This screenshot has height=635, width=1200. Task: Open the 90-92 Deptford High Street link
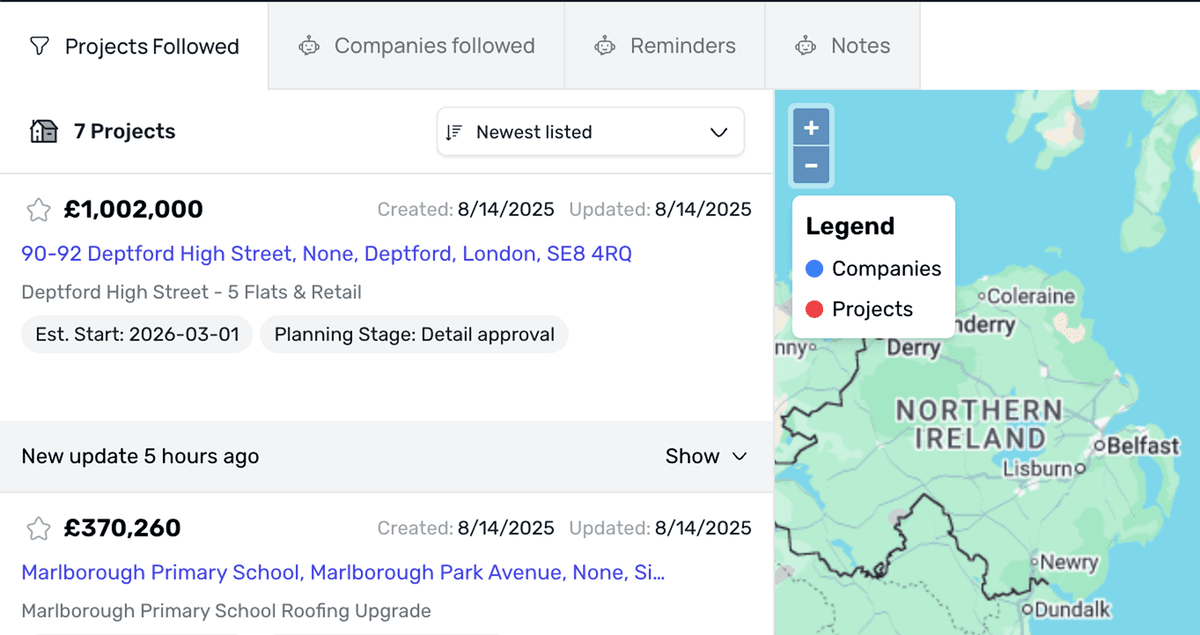(326, 254)
